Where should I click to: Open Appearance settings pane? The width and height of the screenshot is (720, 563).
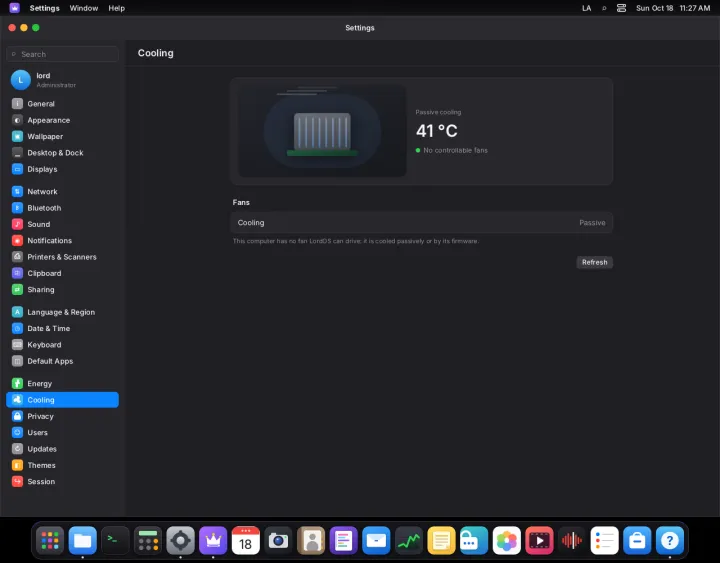tap(62, 120)
